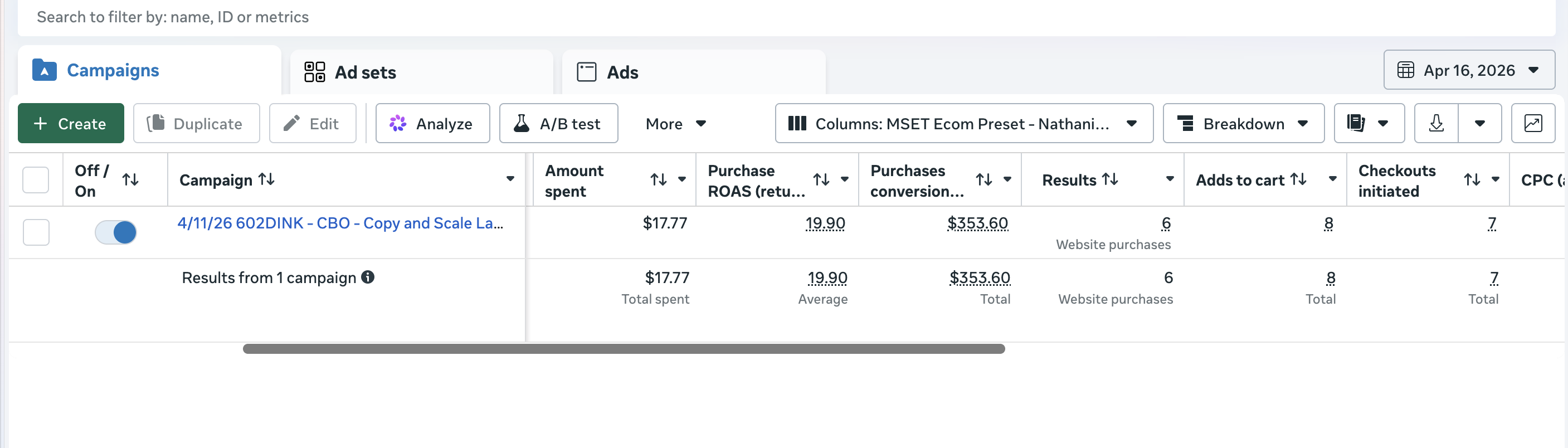This screenshot has width=1568, height=448.
Task: Click the $353.60 value in campaign row
Action: click(977, 223)
